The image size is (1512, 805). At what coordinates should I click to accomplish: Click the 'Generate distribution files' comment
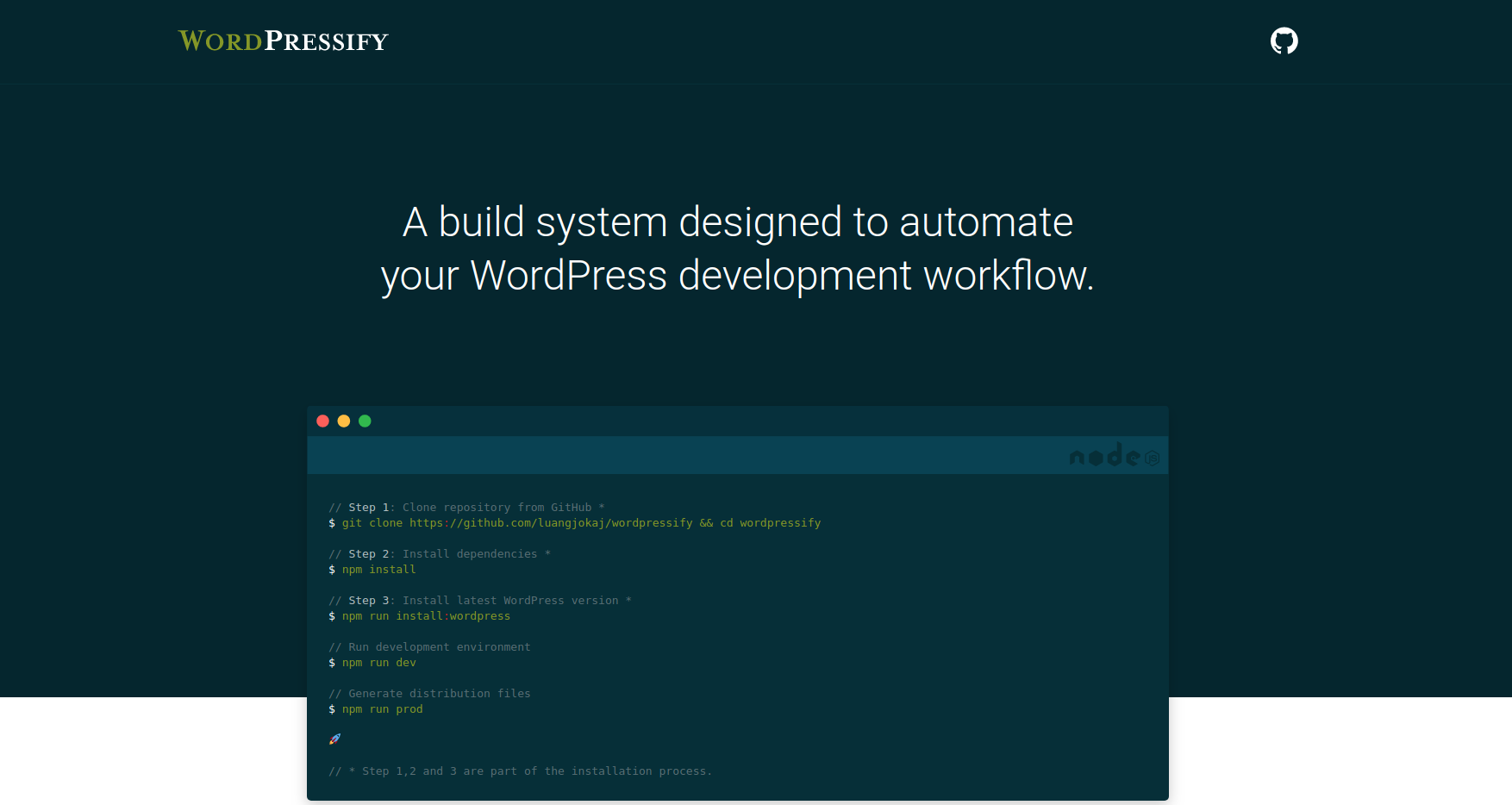point(429,694)
